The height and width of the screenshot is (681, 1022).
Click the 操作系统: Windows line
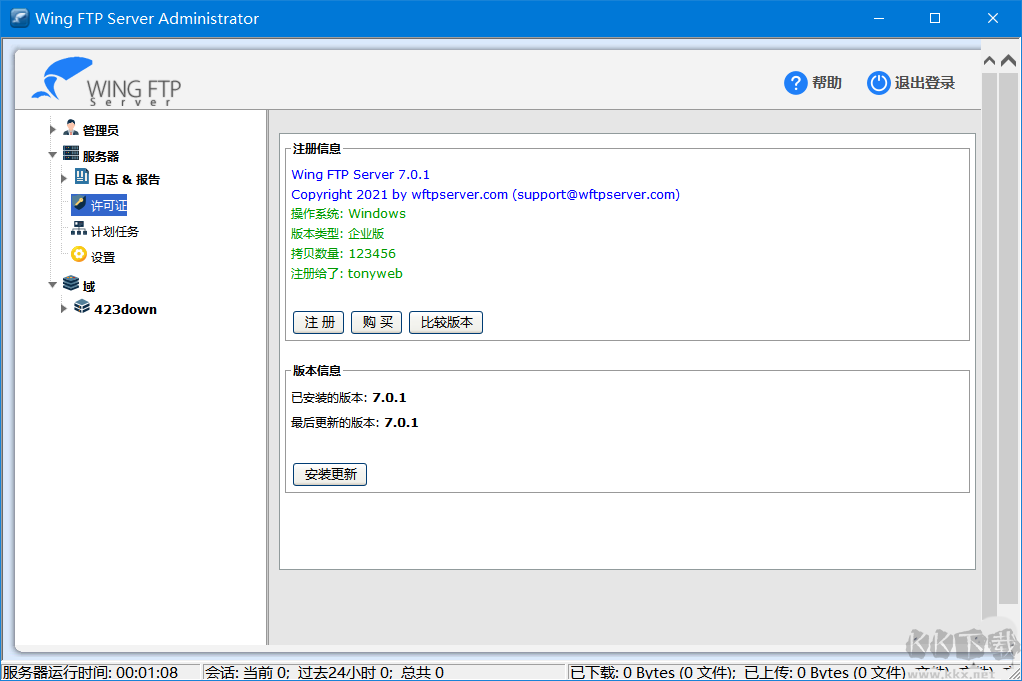(348, 214)
